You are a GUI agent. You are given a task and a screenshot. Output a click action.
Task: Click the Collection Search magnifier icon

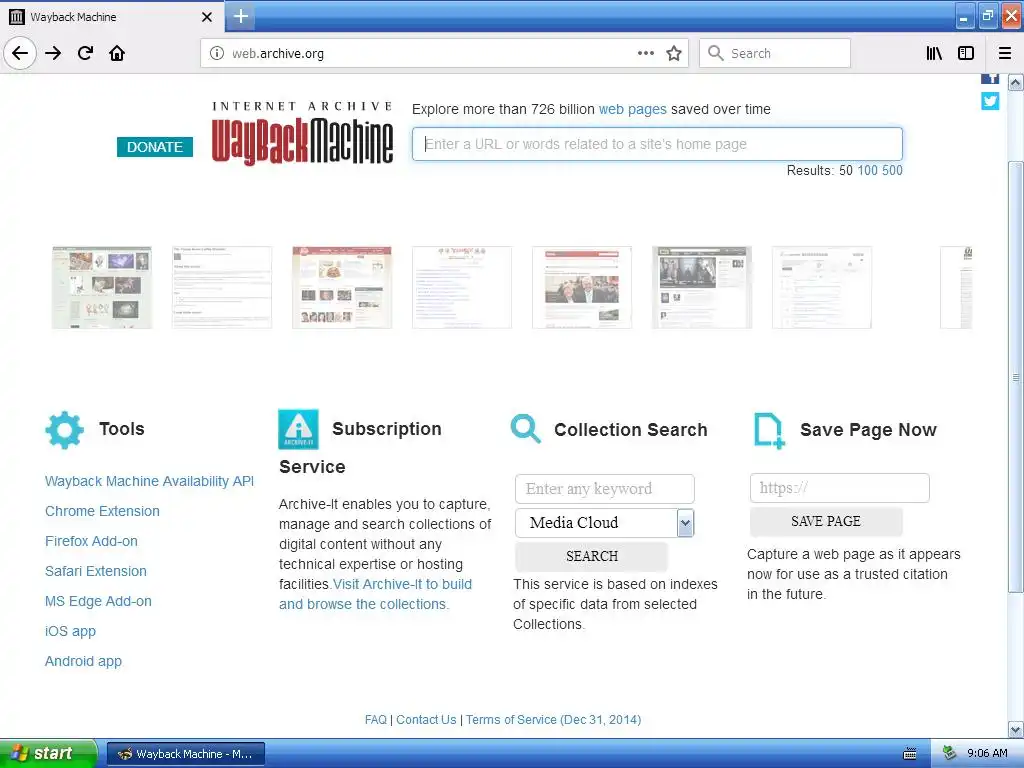click(x=526, y=429)
